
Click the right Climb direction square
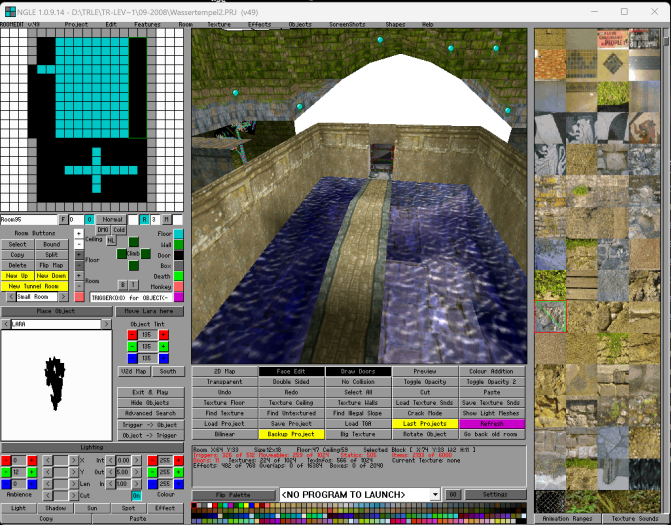pos(145,254)
